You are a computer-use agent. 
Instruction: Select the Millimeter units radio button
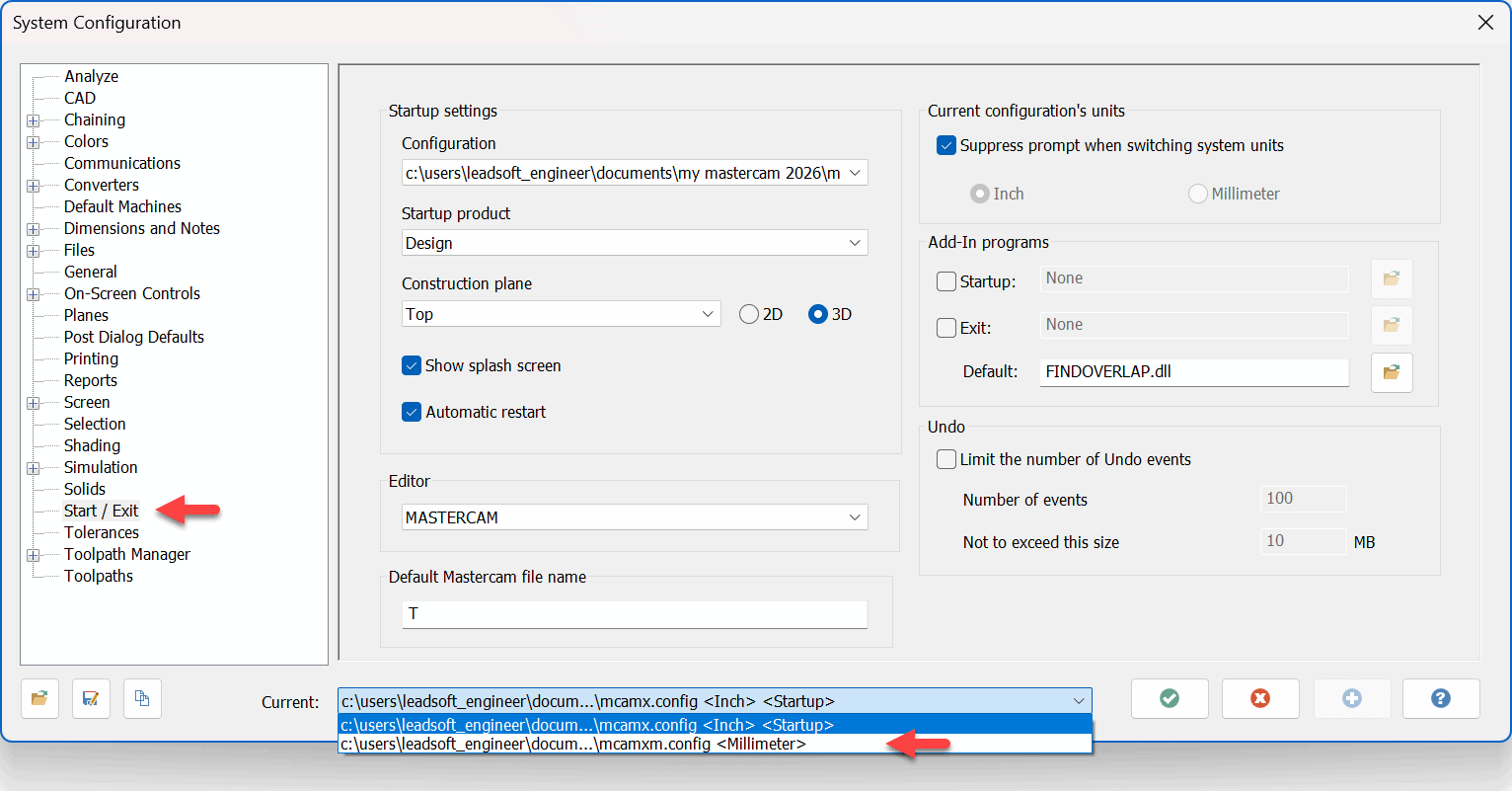1198,194
